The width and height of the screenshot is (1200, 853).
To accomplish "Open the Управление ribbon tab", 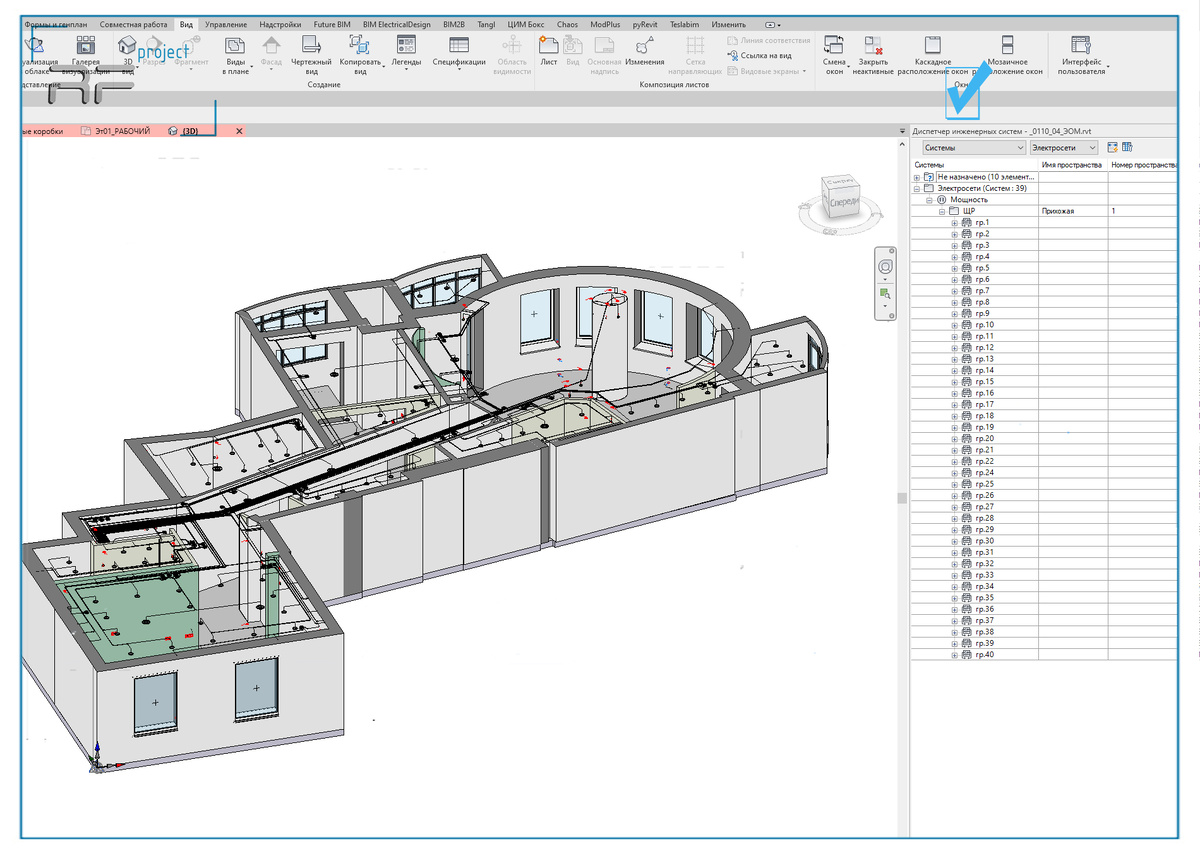I will (x=226, y=23).
